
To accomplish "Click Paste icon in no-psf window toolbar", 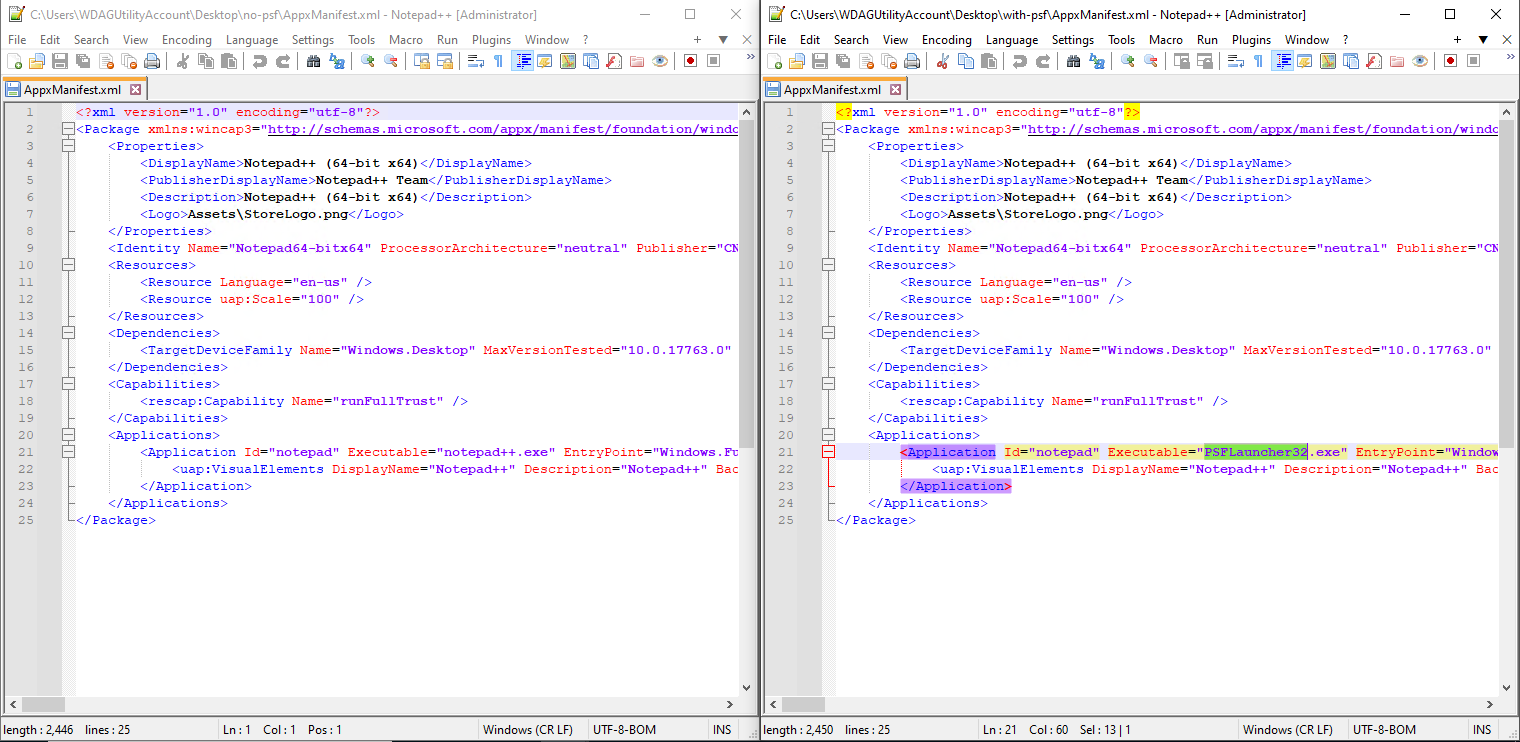I will (x=228, y=61).
